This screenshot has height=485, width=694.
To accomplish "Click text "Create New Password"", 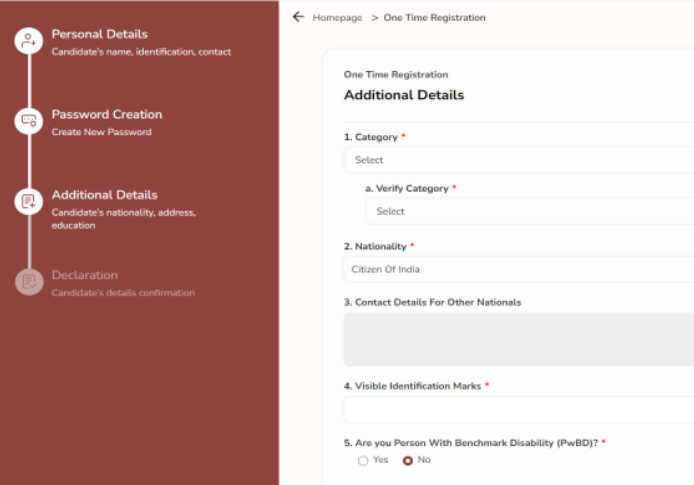I will [x=101, y=132].
